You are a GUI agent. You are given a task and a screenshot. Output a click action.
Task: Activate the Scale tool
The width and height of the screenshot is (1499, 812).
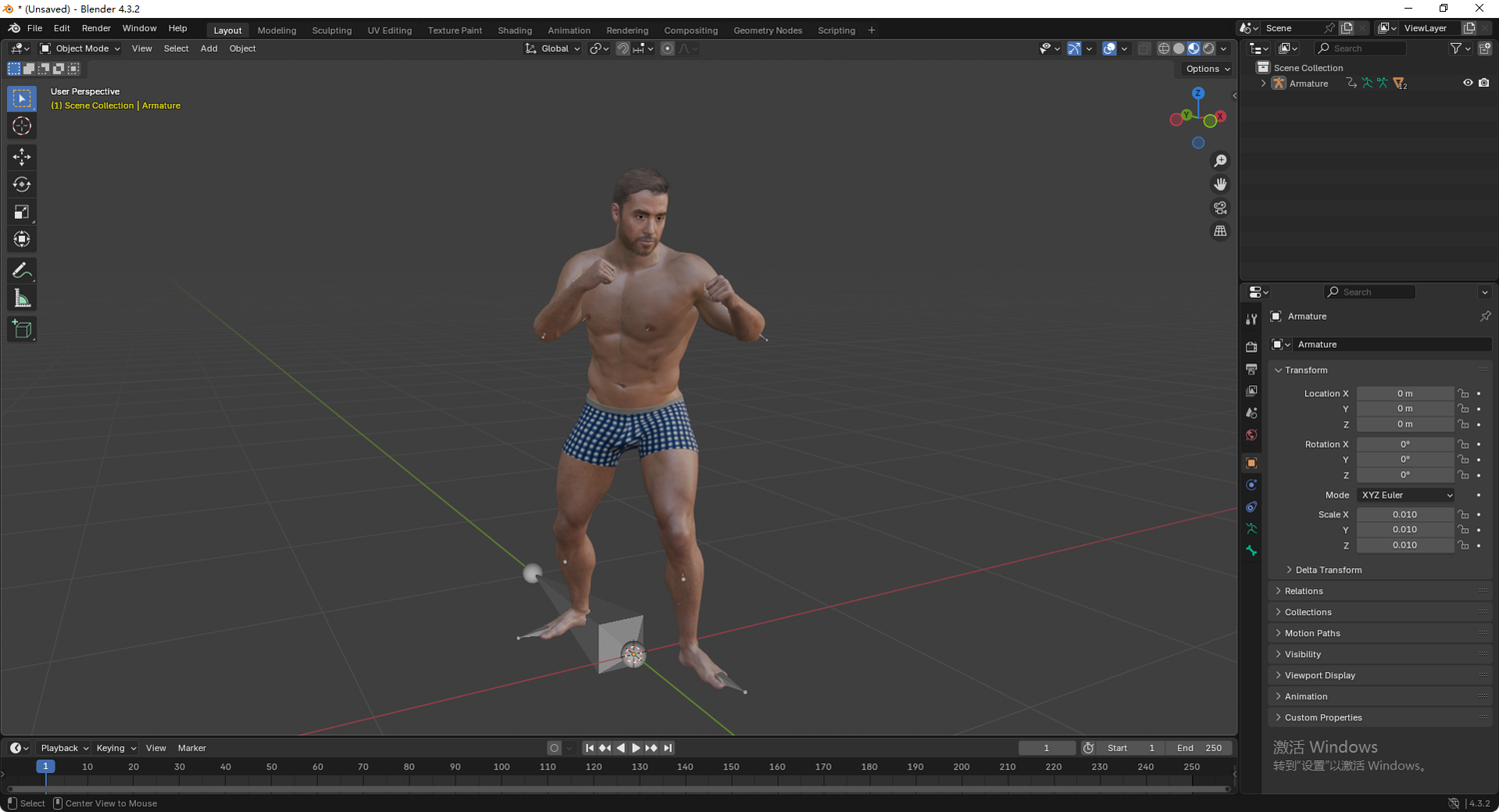click(x=22, y=212)
